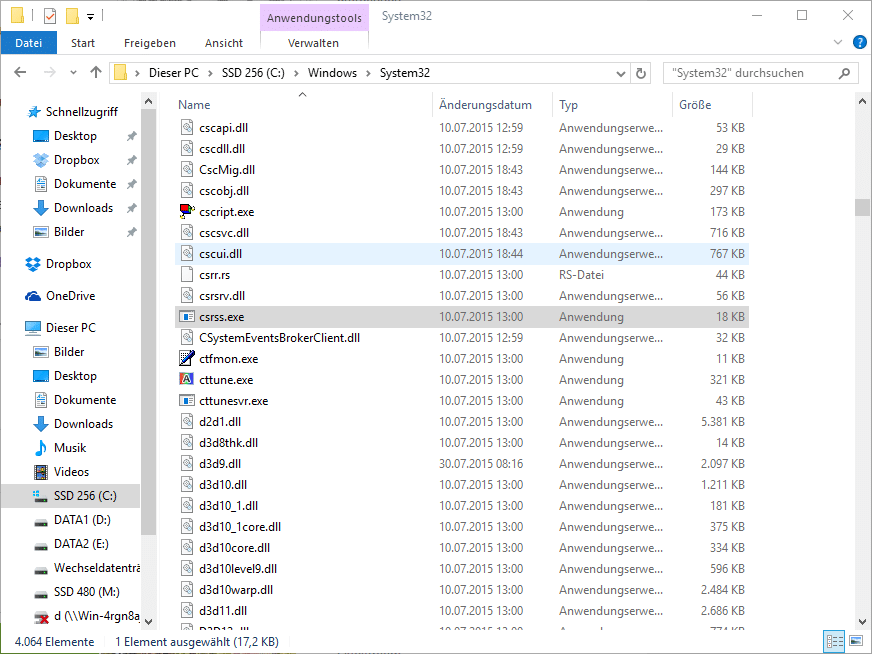Click the search magnifier icon
The width and height of the screenshot is (872, 654).
(x=844, y=73)
